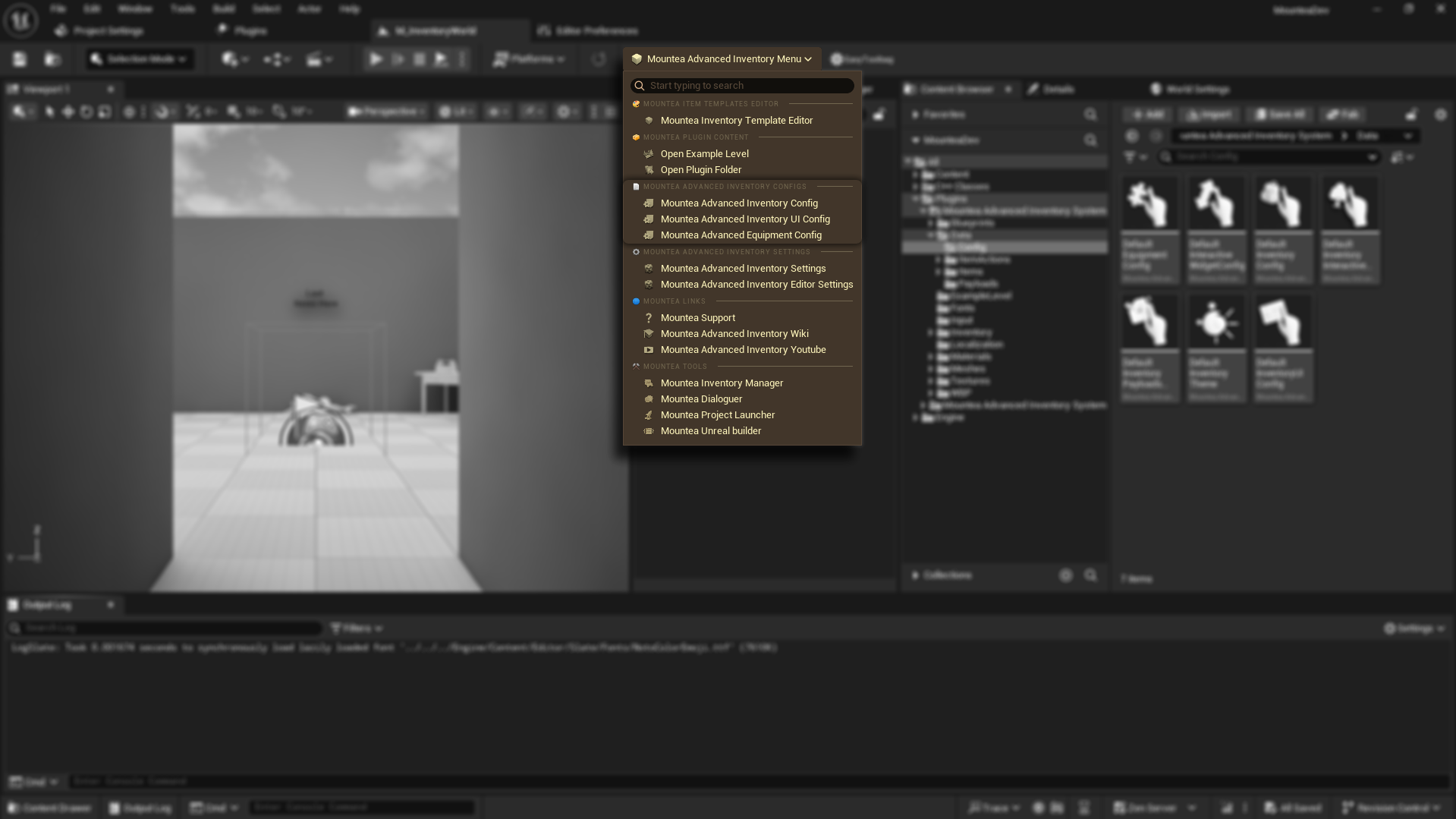Select the World Settings panel tab
Screen dimensions: 1456x819
click(1190, 90)
